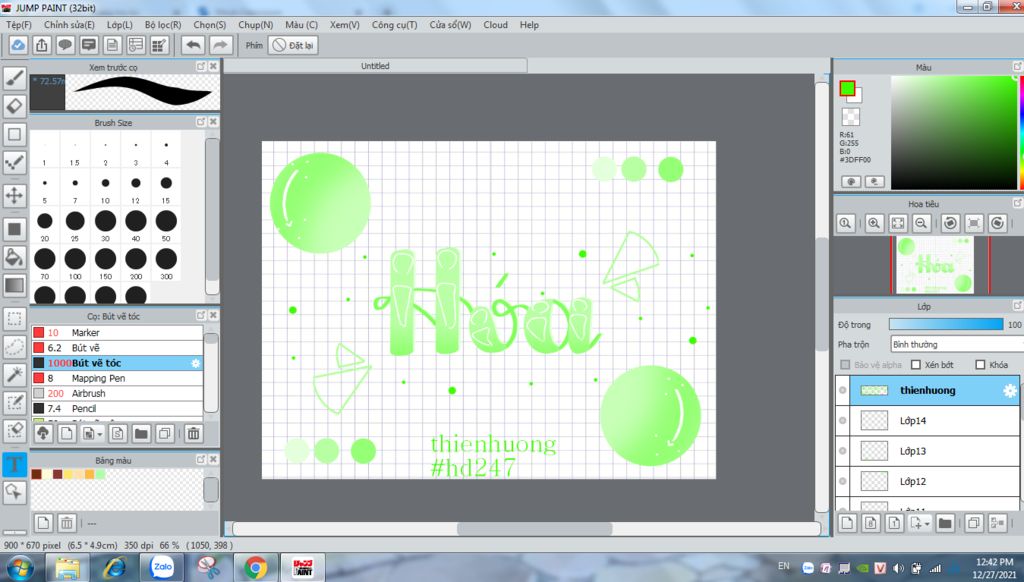Open the Tệp(F) menu
Screen dimensions: 1024x582
[x=19, y=25]
